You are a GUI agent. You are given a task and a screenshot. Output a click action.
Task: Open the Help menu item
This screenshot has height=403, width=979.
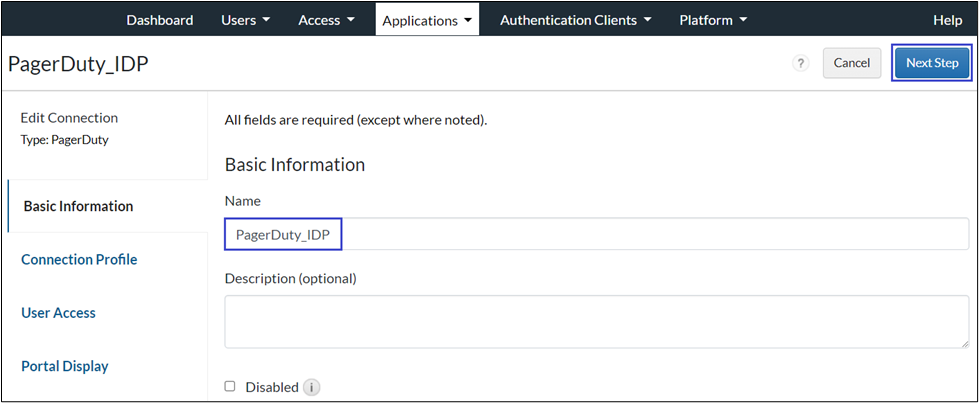point(947,20)
